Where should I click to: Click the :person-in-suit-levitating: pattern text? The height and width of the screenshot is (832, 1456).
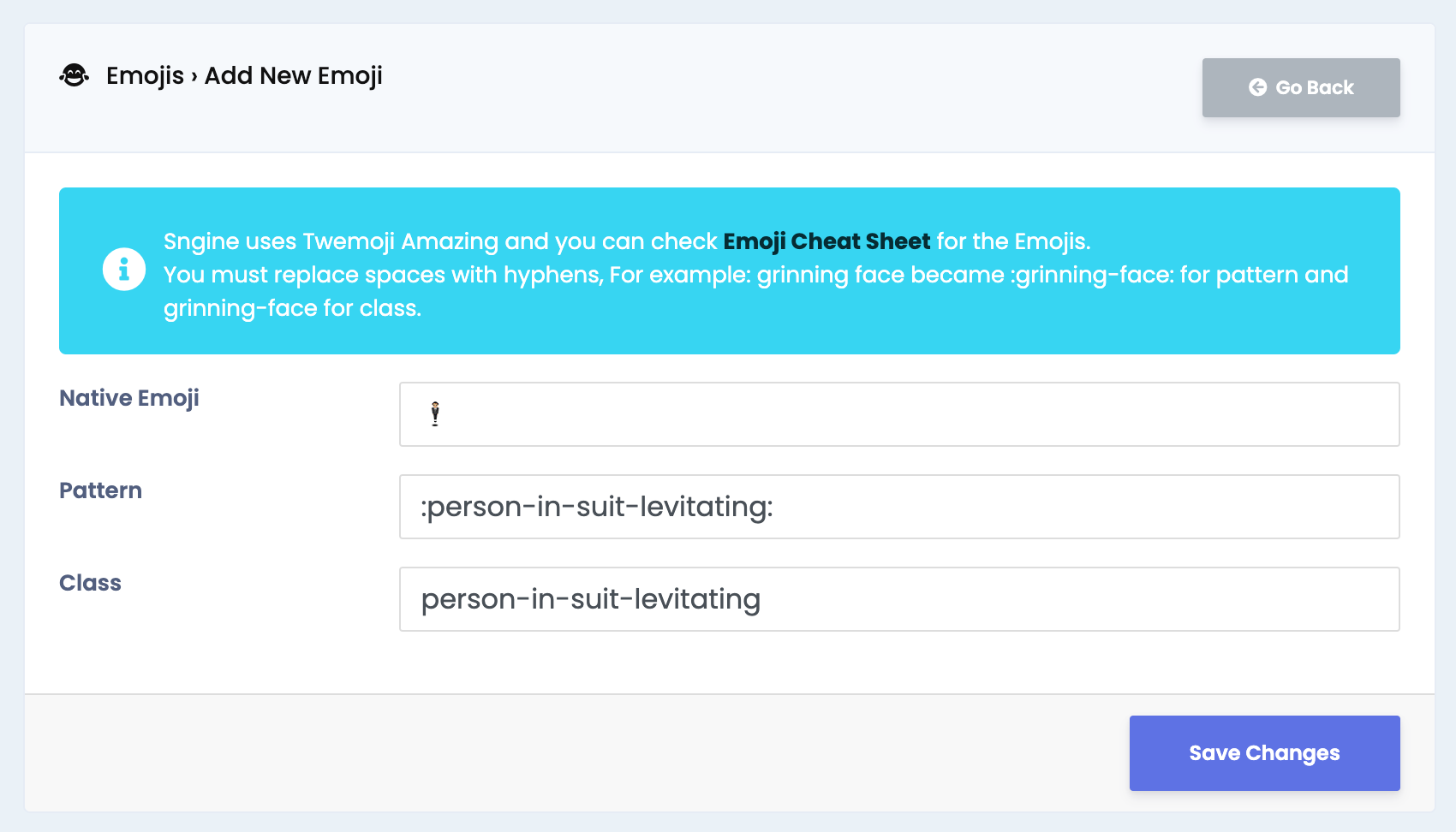597,506
